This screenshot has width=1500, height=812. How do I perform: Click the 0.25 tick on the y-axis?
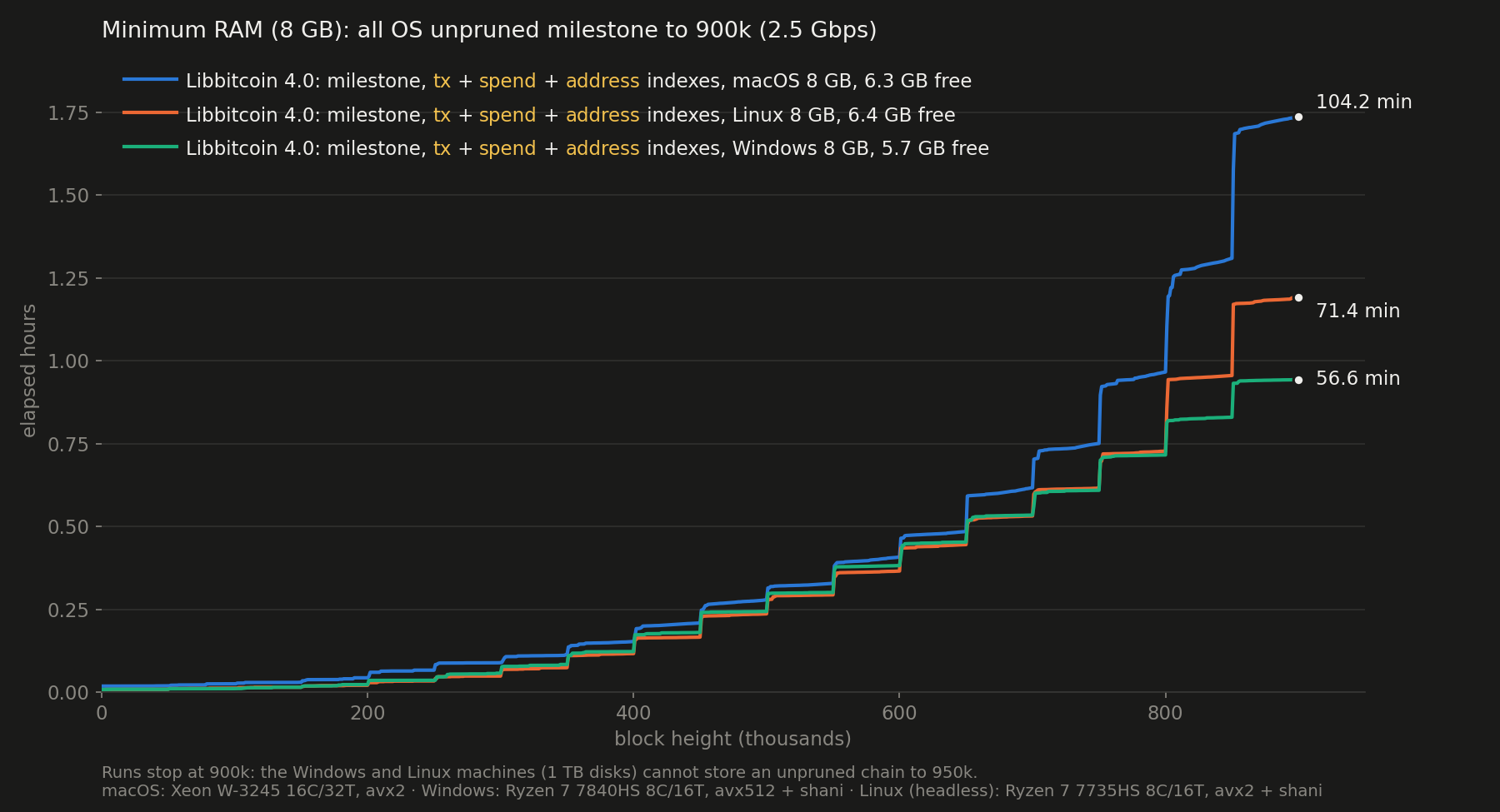[68, 610]
